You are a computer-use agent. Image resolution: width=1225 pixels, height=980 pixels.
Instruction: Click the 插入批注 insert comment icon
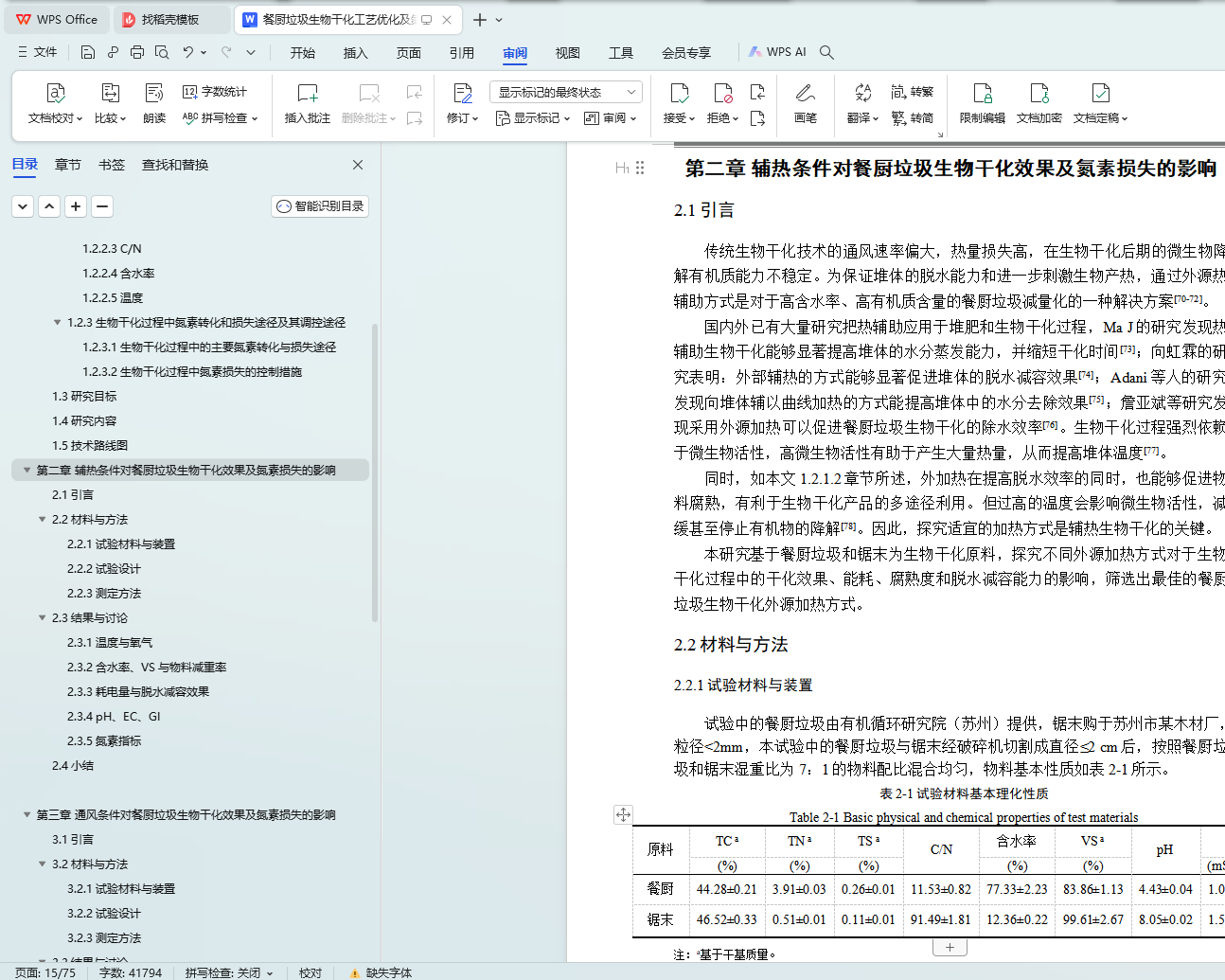[x=308, y=93]
